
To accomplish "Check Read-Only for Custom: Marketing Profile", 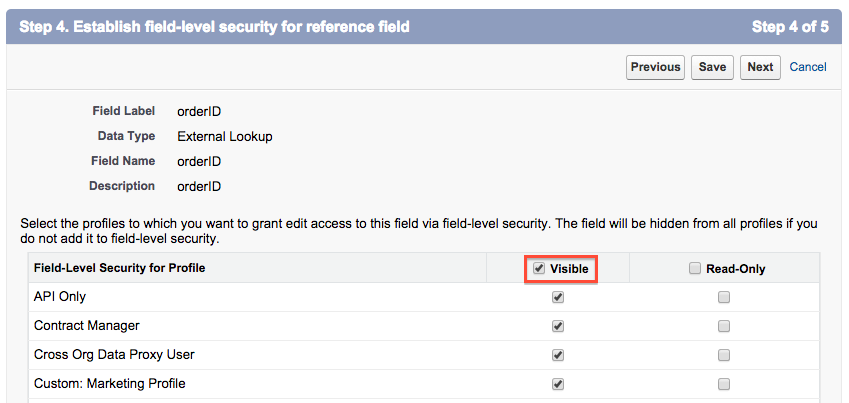I will tap(724, 384).
